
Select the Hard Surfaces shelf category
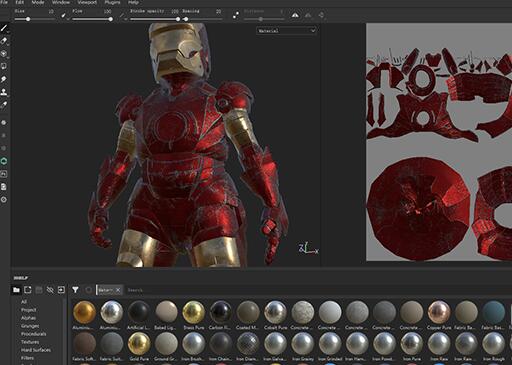point(36,350)
